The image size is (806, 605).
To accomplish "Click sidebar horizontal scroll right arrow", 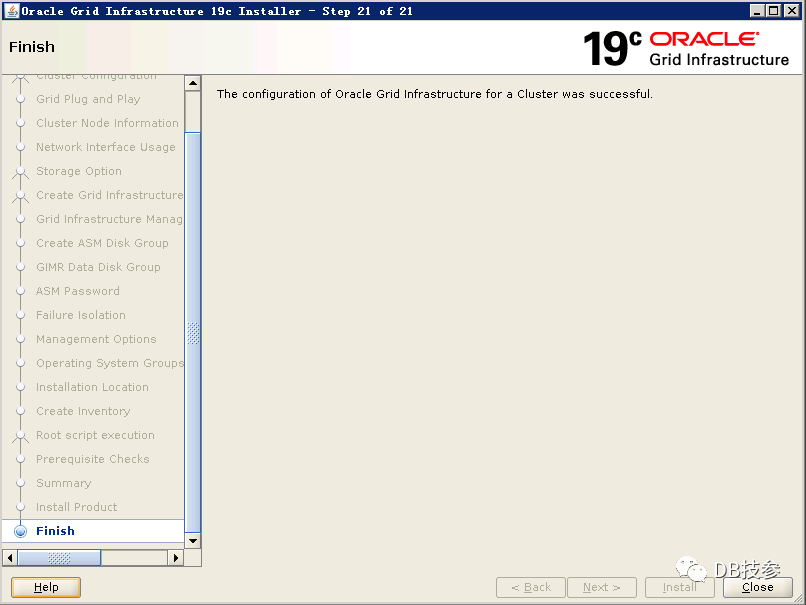I will click(x=176, y=558).
